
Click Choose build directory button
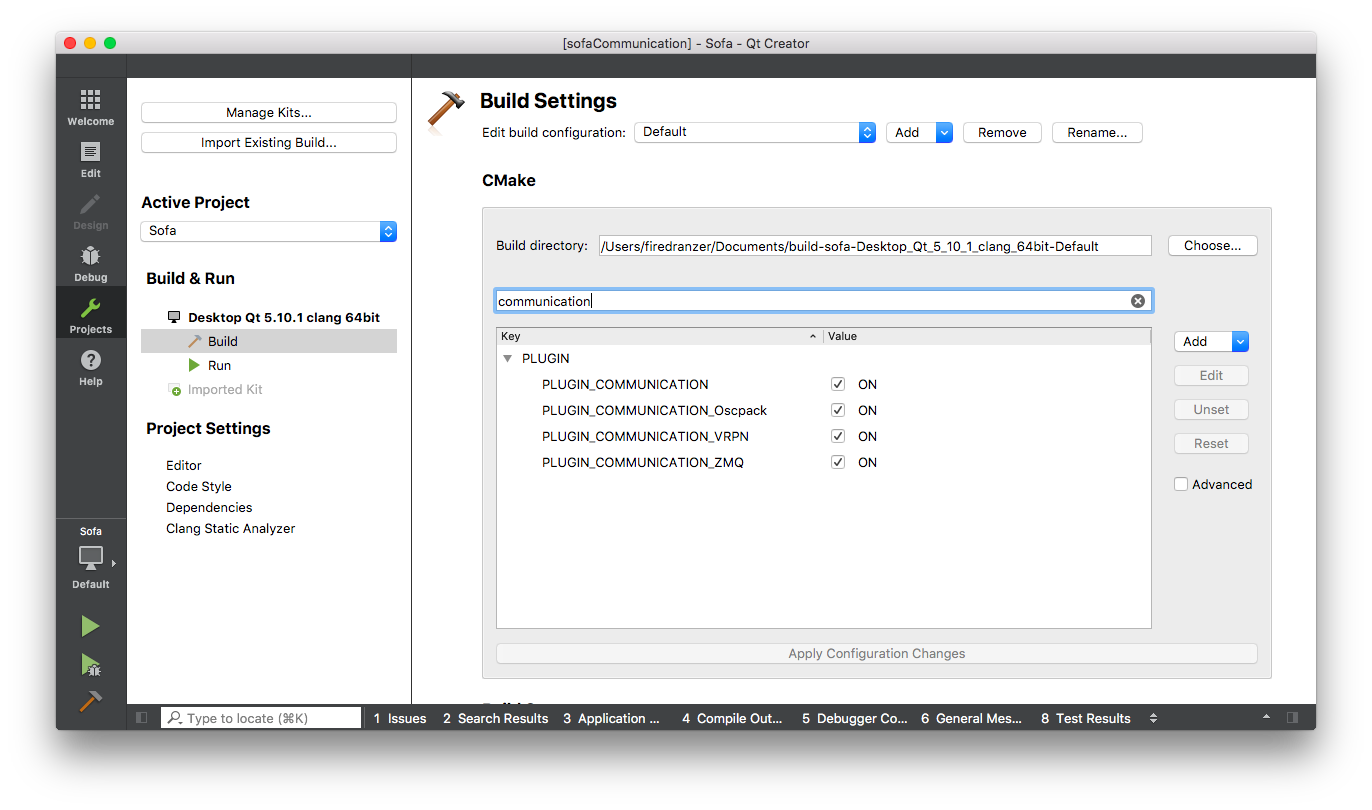tap(1212, 245)
